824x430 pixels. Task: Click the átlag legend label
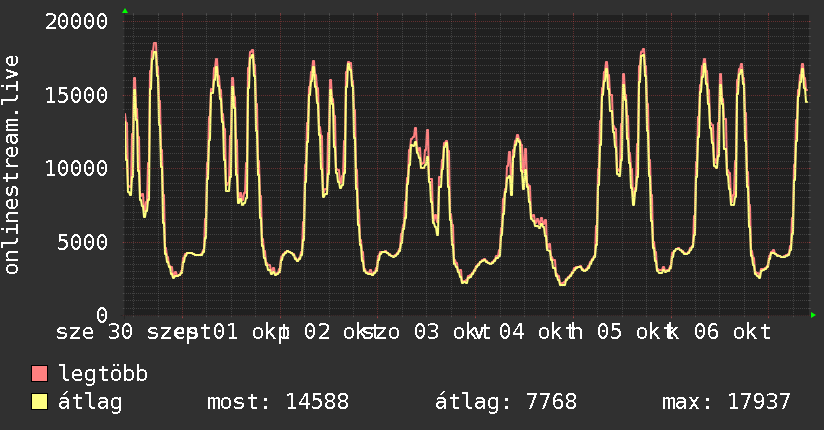[x=90, y=402]
